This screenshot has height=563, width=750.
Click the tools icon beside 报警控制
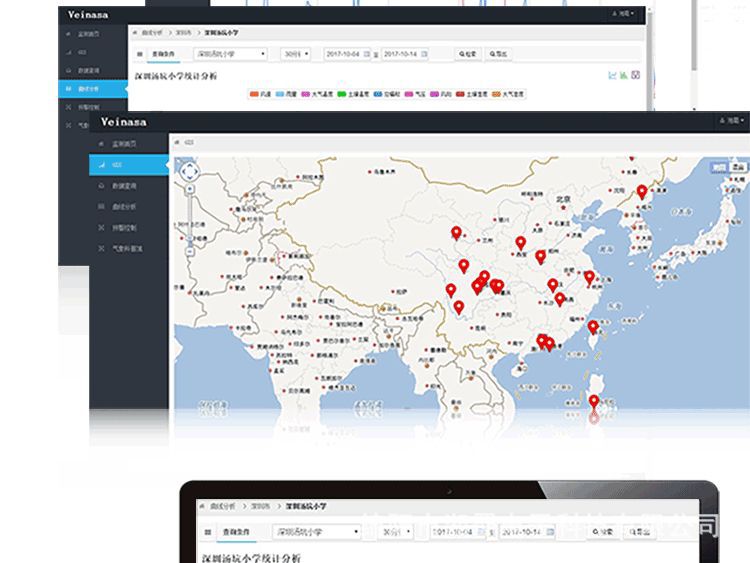101,228
